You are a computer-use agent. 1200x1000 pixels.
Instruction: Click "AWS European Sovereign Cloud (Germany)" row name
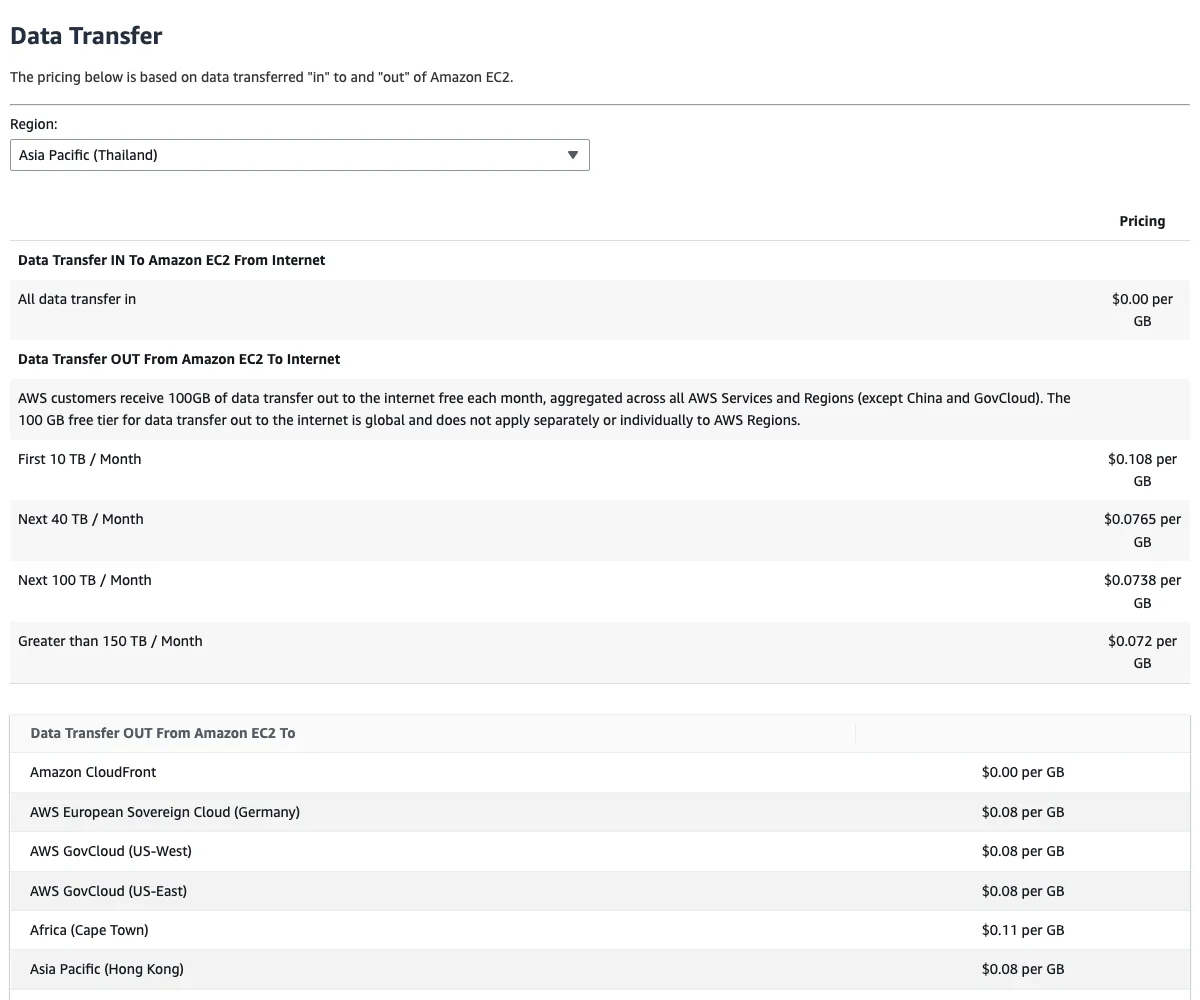[165, 812]
